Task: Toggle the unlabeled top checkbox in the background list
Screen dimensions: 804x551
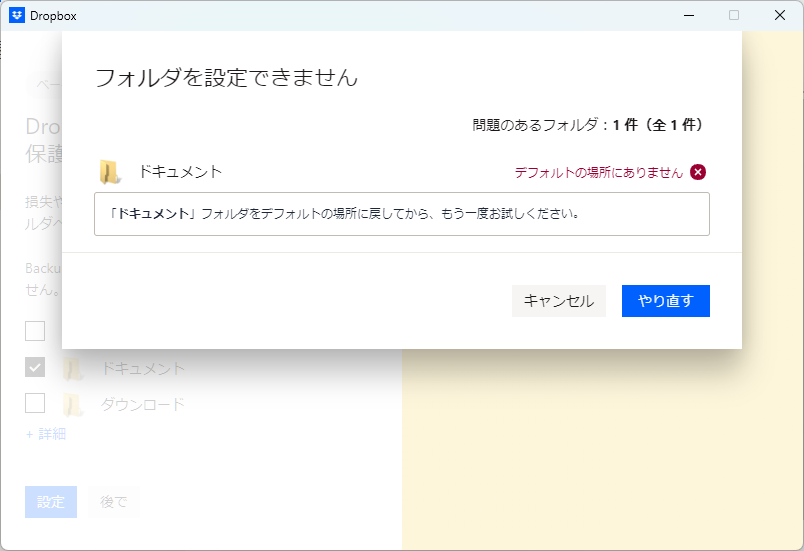Action: tap(35, 331)
